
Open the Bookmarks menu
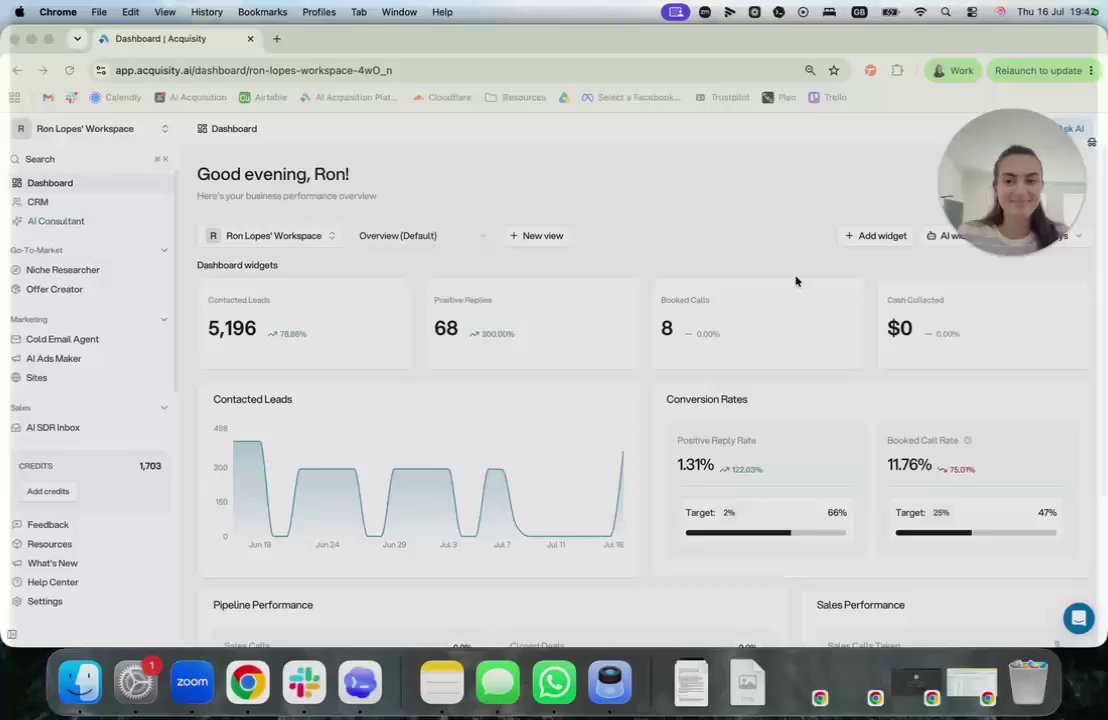click(262, 12)
